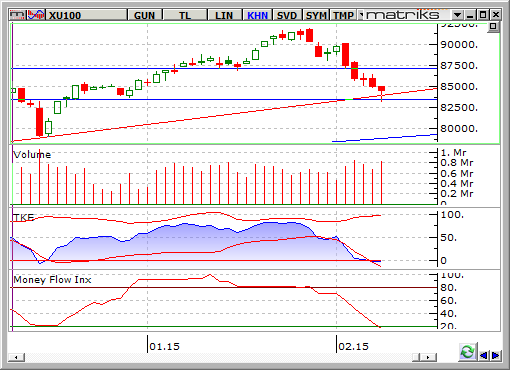Image resolution: width=510 pixels, height=370 pixels.
Task: Close the chart window
Action: coord(496,15)
